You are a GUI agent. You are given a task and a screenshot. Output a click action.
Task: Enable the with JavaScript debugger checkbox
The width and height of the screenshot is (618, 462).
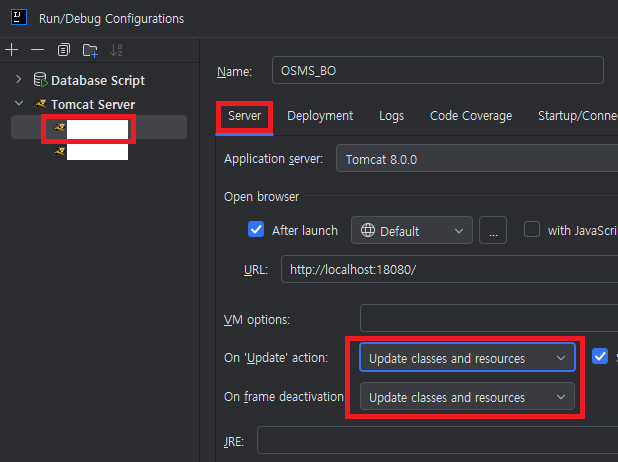point(532,229)
